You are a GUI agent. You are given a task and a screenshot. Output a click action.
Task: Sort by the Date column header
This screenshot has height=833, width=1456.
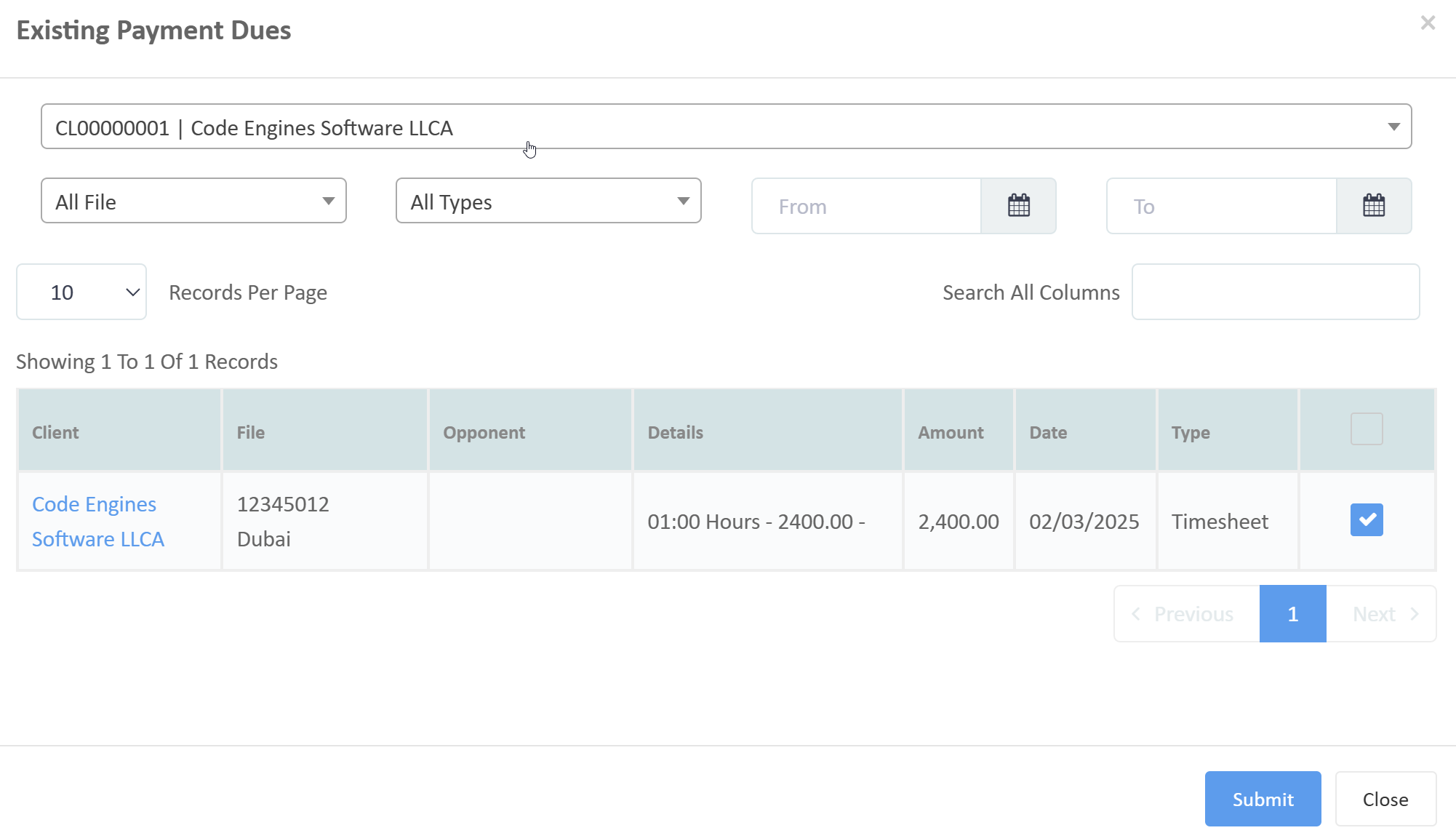click(1048, 432)
